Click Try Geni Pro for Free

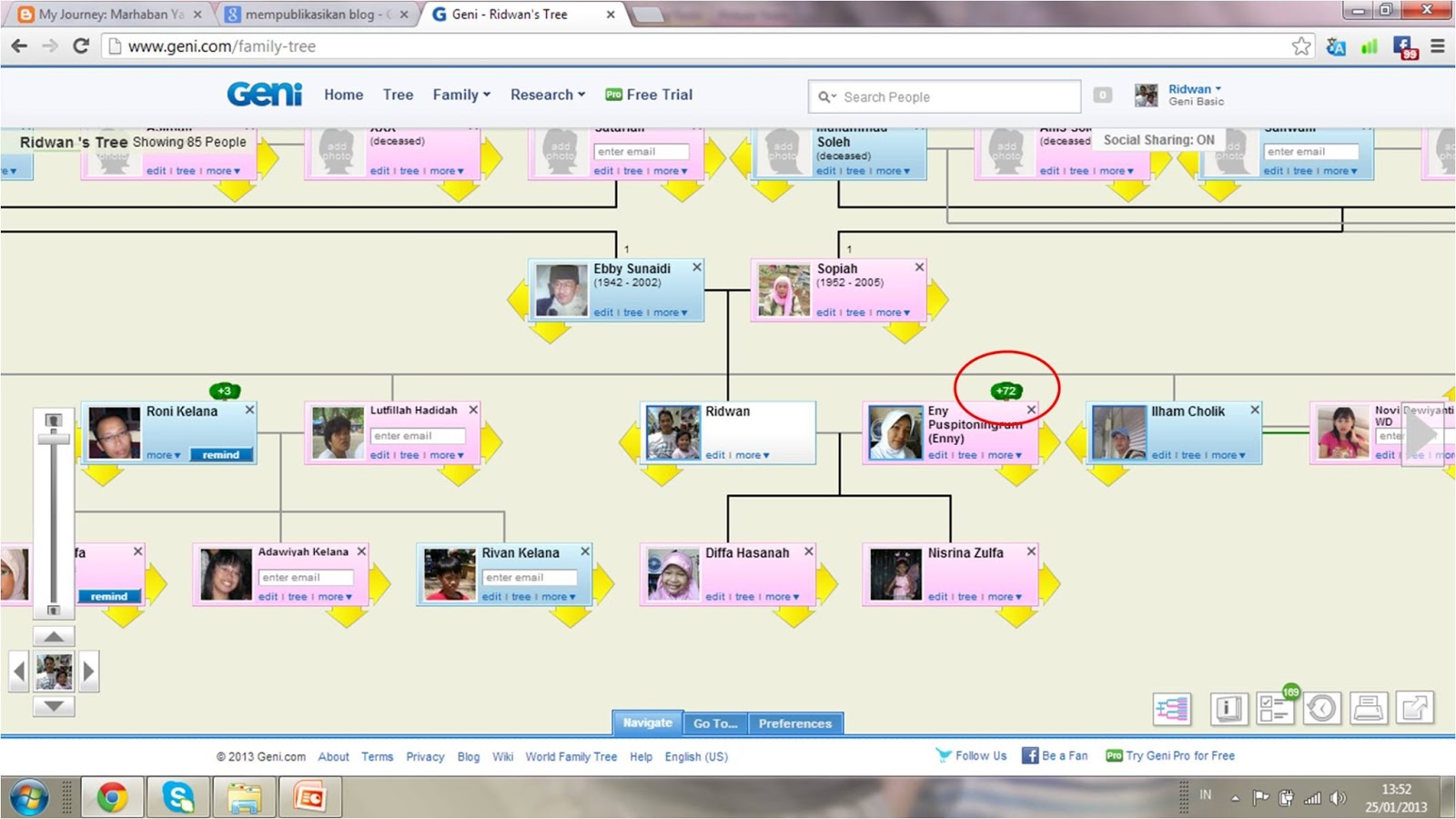tap(1170, 755)
